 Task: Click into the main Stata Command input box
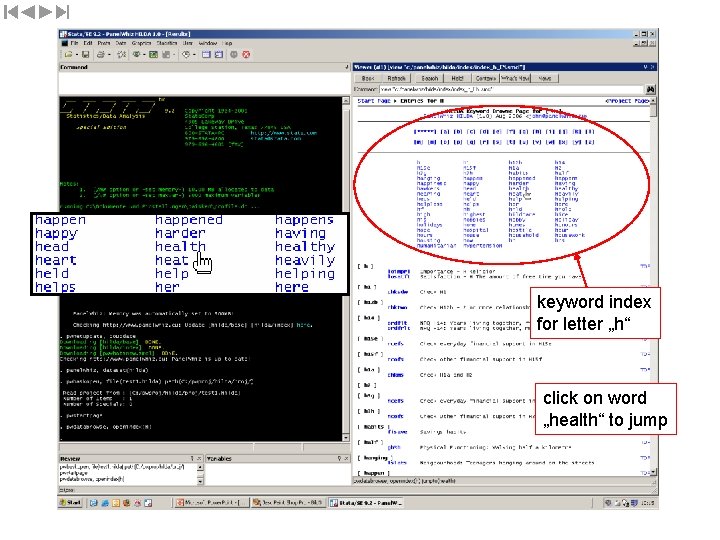click(204, 83)
